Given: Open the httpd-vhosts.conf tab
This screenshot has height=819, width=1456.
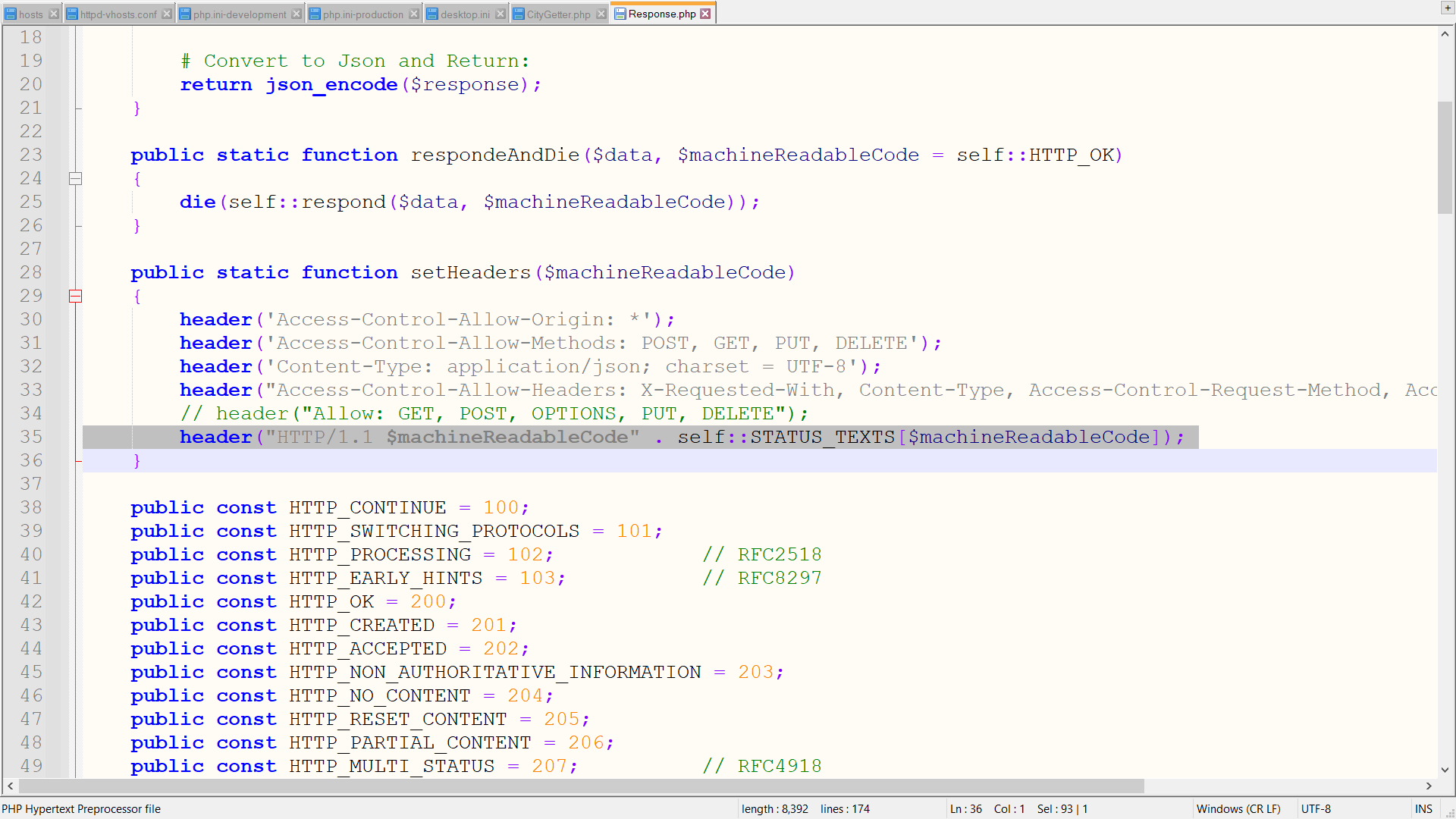Looking at the screenshot, I should point(118,14).
